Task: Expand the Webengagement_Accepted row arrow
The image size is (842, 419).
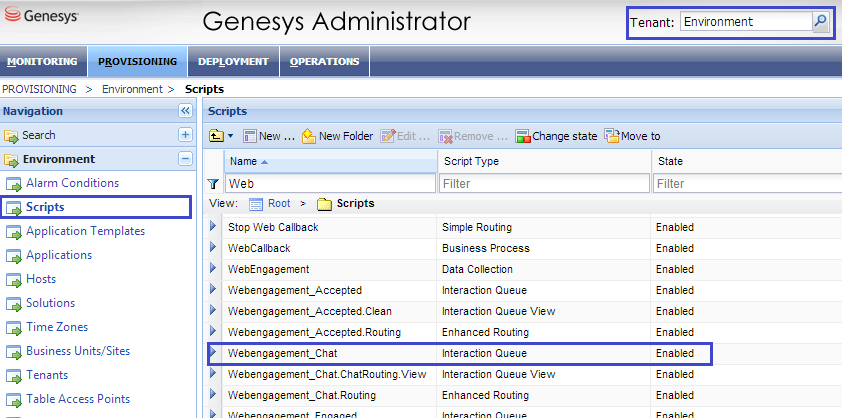Action: pyautogui.click(x=213, y=289)
